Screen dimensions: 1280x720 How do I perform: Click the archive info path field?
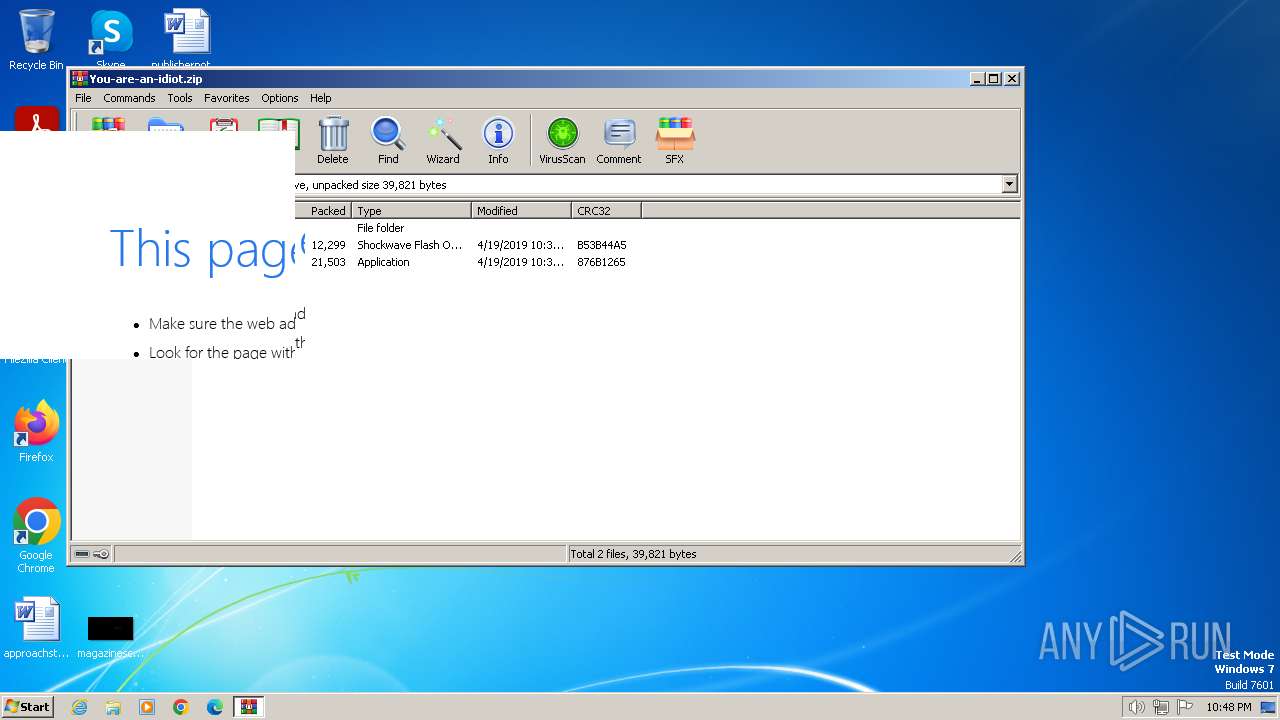pyautogui.click(x=648, y=184)
